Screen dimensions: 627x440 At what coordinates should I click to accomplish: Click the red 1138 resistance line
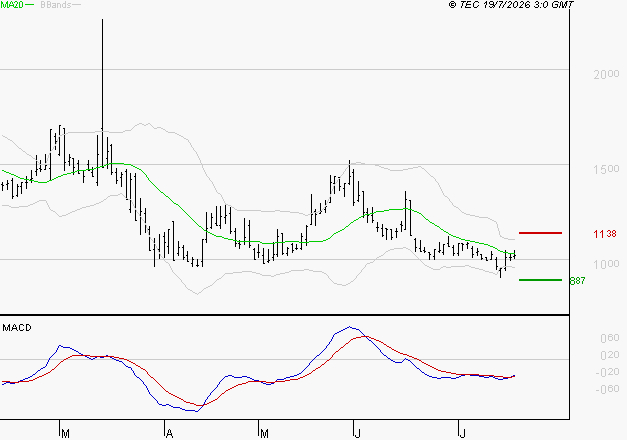pyautogui.click(x=540, y=233)
